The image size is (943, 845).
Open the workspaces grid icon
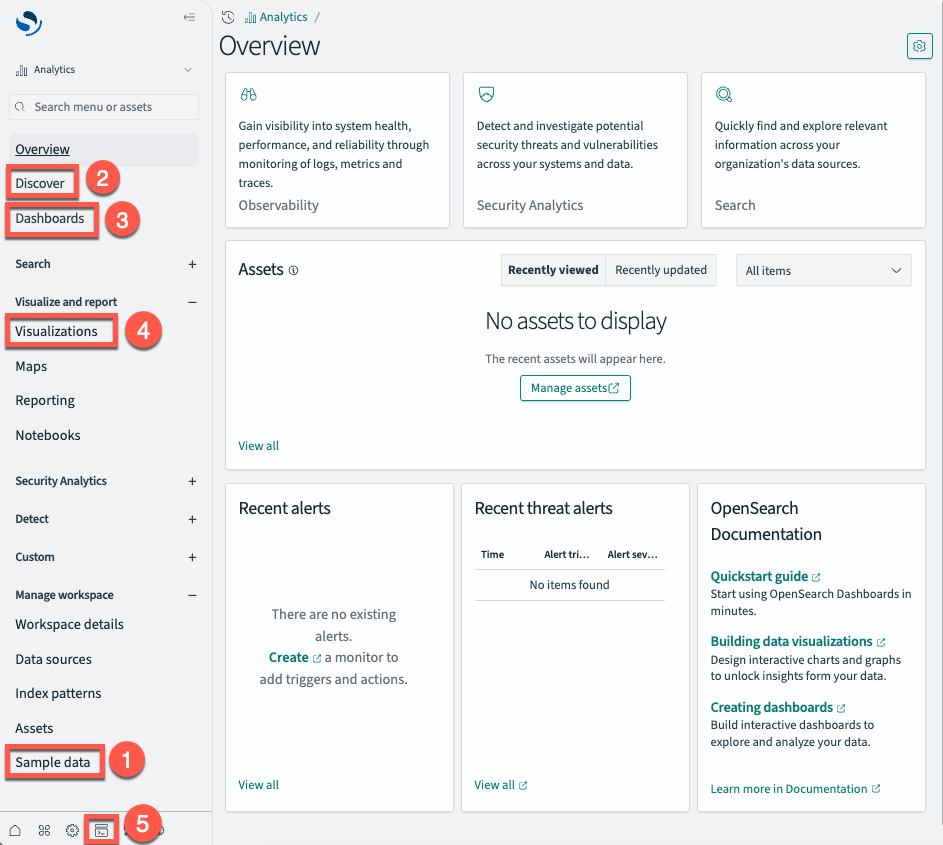click(44, 831)
